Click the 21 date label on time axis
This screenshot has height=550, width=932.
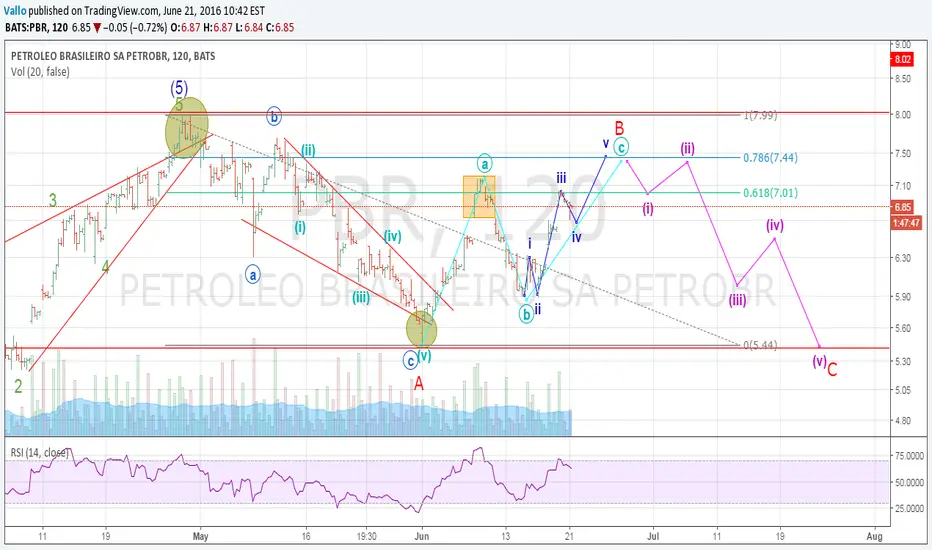coord(570,536)
